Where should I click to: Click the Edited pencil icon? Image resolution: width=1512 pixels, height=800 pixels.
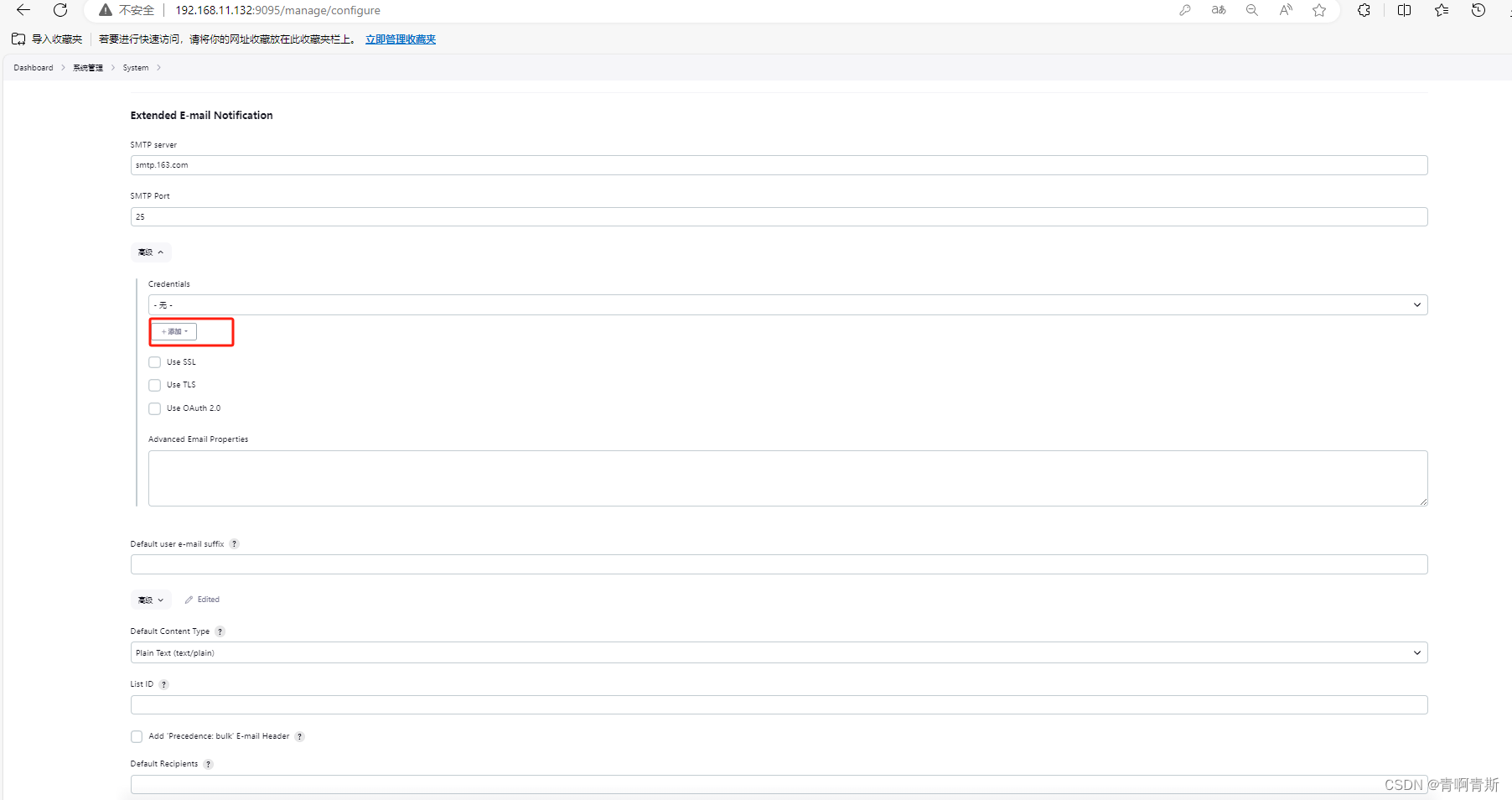click(x=189, y=600)
